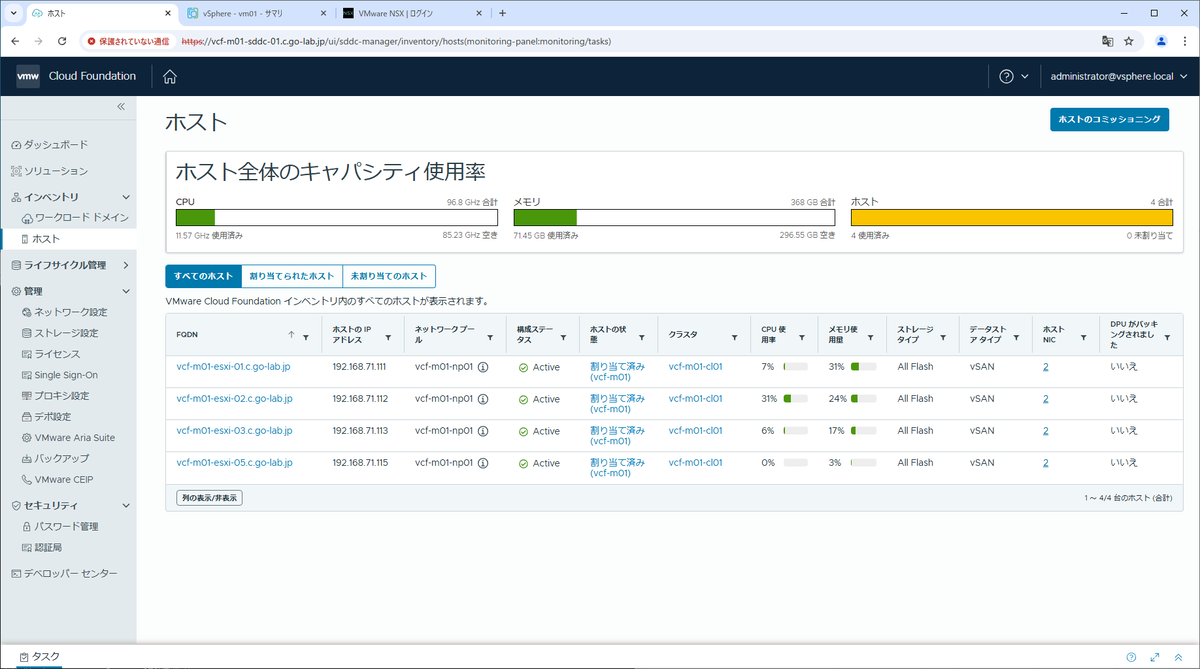Show network pool info for esxi-01 row
Image resolution: width=1200 pixels, height=669 pixels.
coord(483,367)
